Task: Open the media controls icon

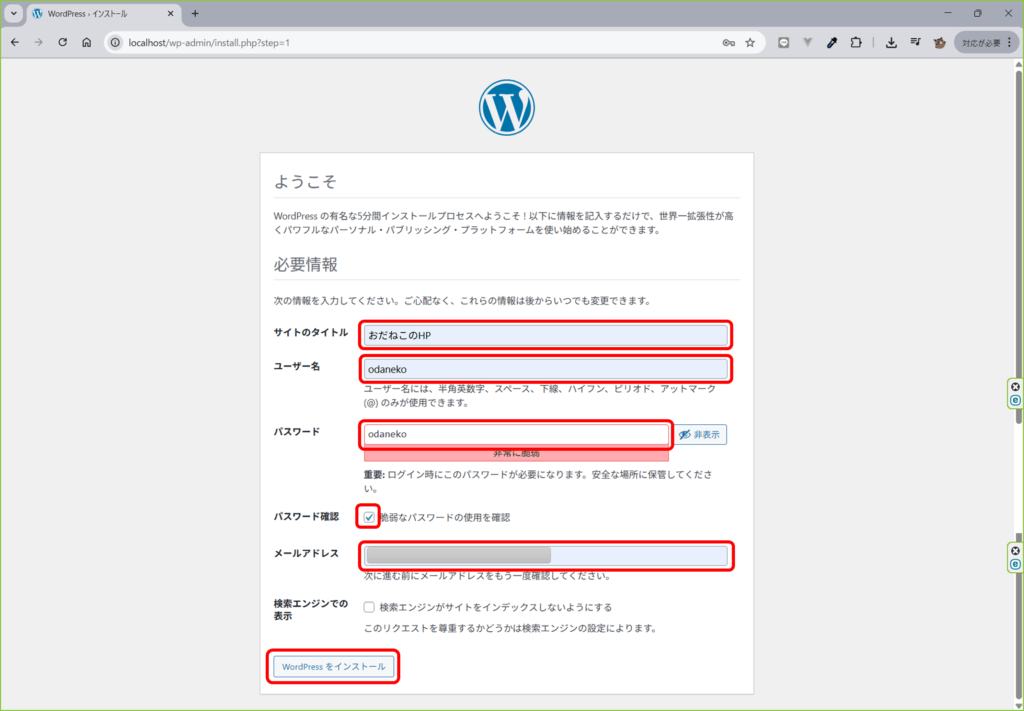Action: coord(915,43)
